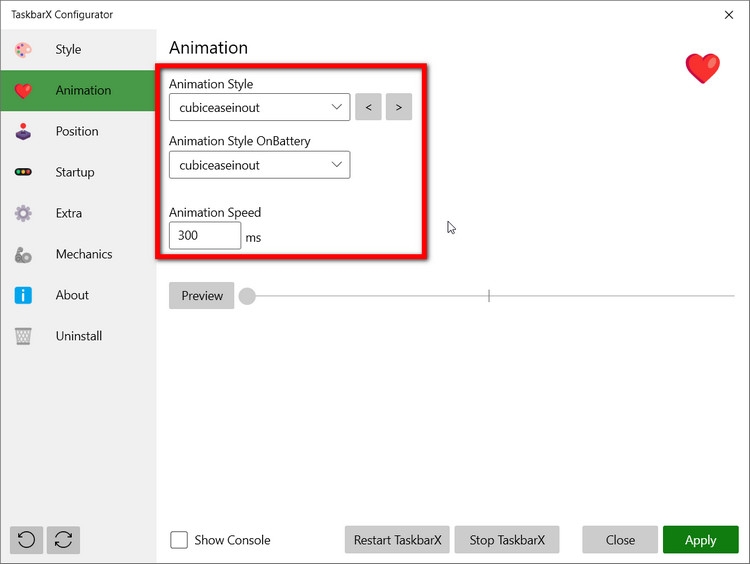Click the joystick icon beside Position
Viewport: 750px width, 564px height.
[x=23, y=132]
